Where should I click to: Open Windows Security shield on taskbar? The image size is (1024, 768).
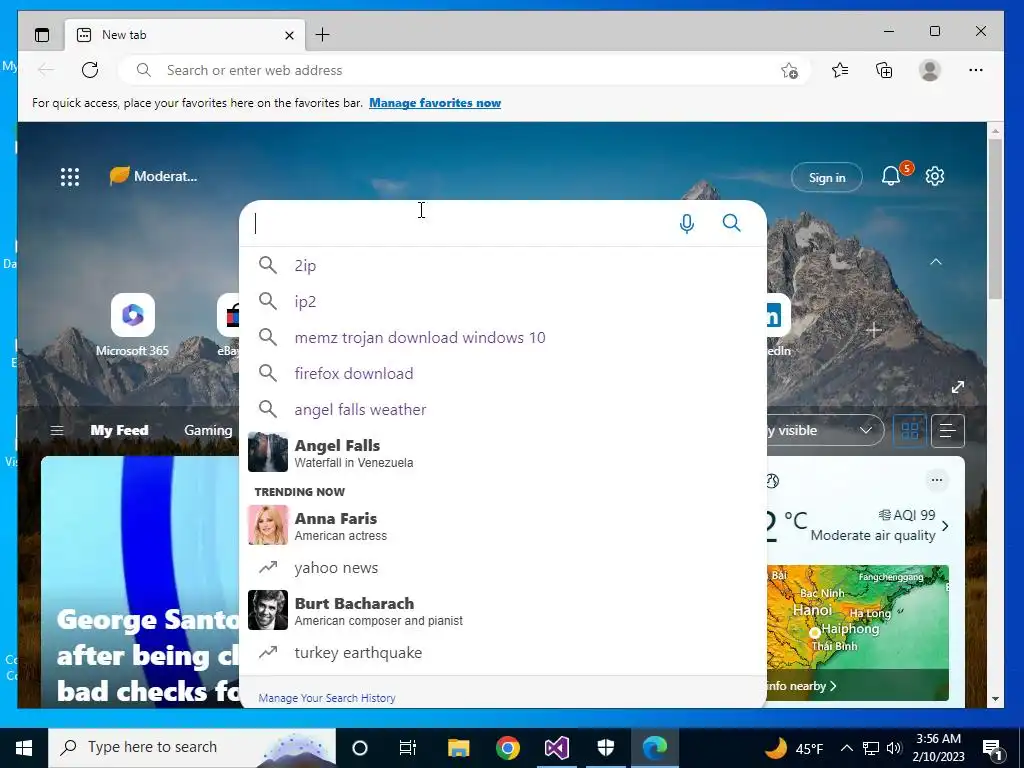pos(606,748)
